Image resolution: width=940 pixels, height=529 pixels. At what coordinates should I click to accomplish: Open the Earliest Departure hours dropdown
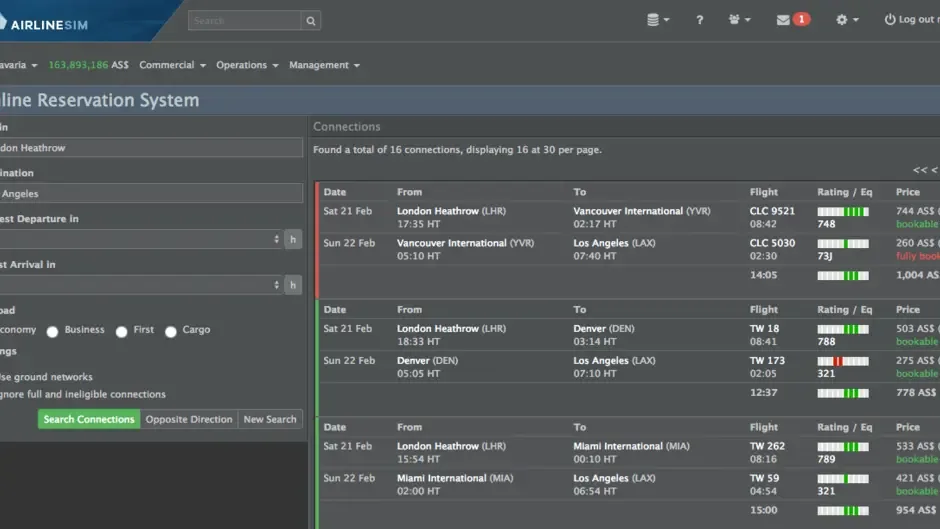coord(140,239)
